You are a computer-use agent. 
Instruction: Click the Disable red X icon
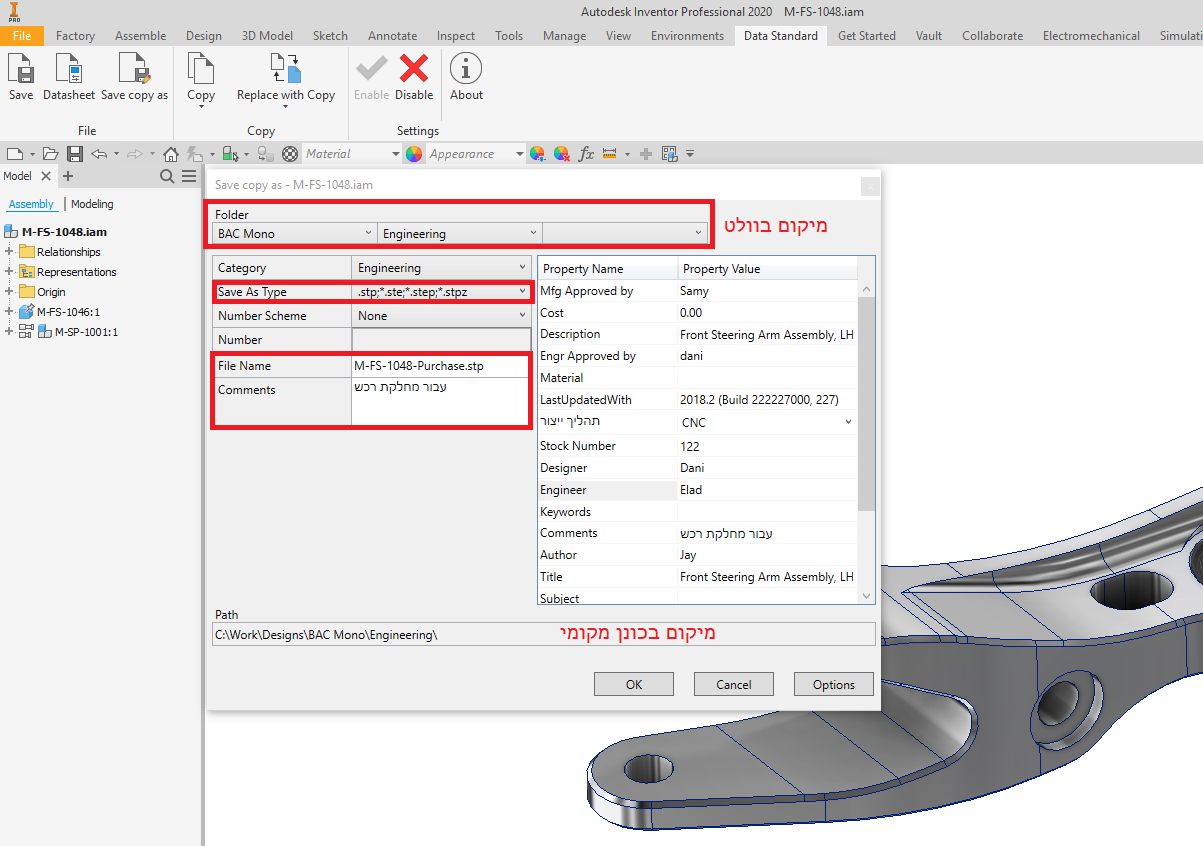tap(414, 68)
